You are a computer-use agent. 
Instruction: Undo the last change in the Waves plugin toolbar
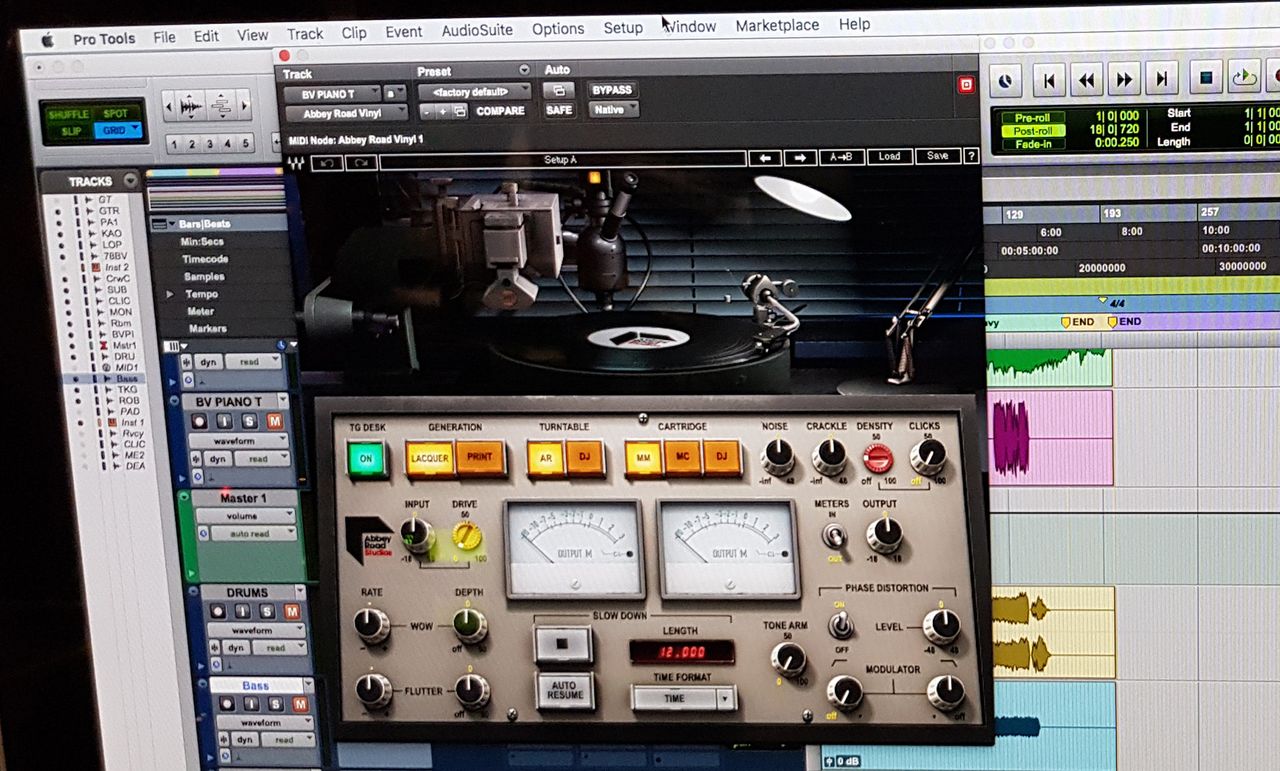click(x=327, y=162)
